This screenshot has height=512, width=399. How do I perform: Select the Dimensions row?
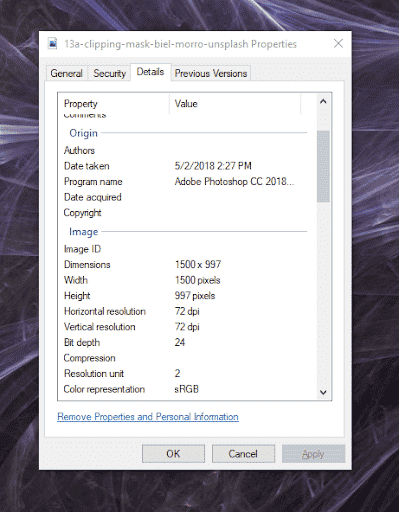185,264
